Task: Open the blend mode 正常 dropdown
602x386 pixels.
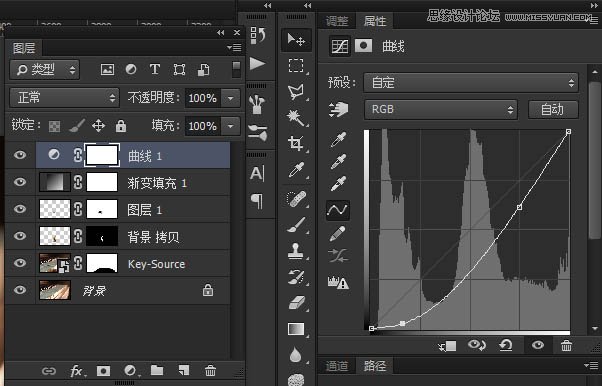Action: click(64, 98)
